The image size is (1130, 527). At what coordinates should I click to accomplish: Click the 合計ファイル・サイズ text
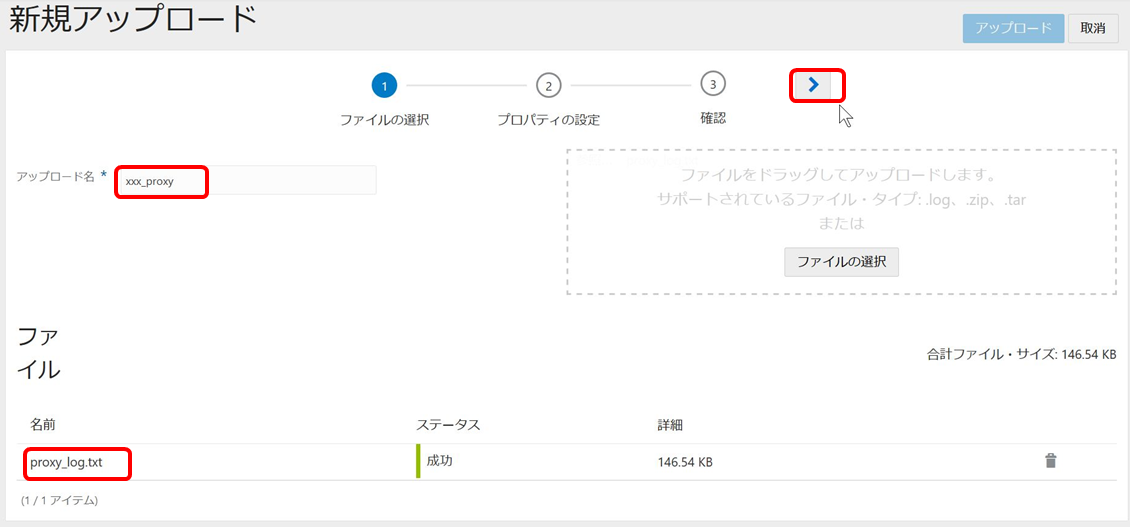(1022, 355)
